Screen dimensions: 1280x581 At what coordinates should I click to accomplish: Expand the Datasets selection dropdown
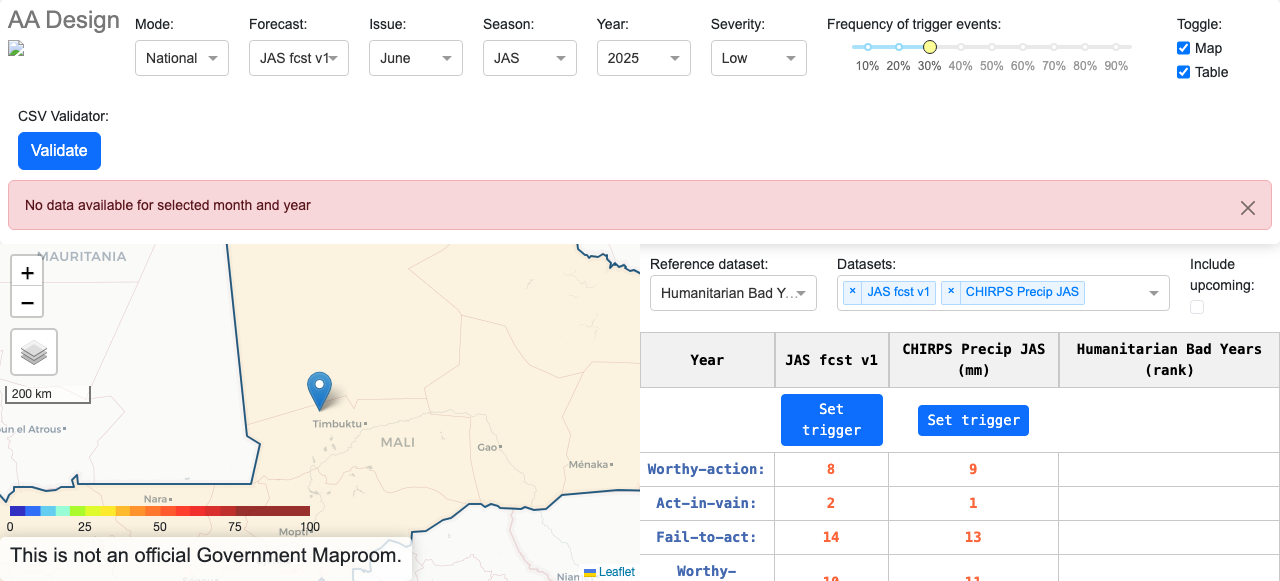pyautogui.click(x=1155, y=292)
